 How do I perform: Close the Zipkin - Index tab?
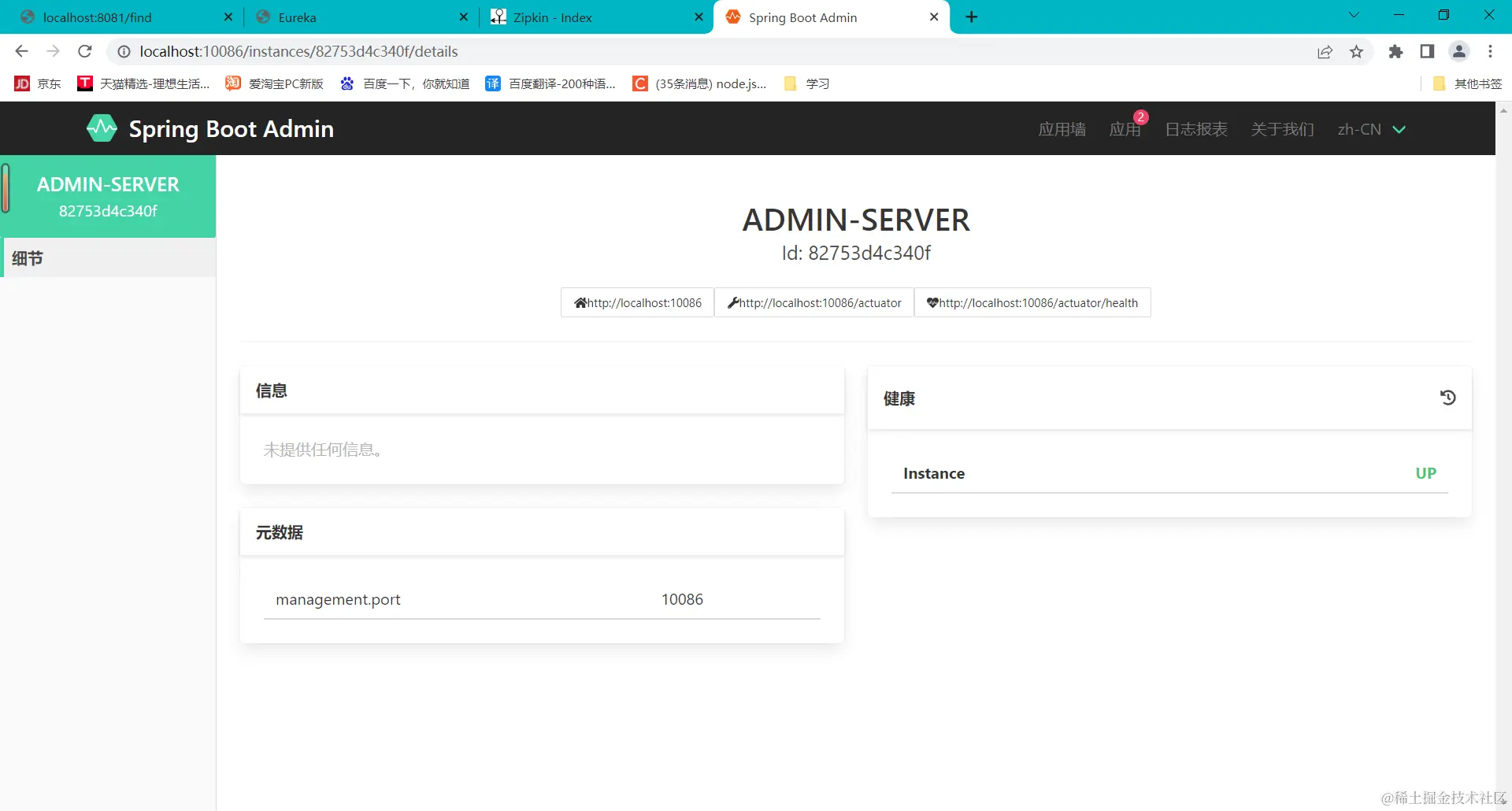click(699, 17)
